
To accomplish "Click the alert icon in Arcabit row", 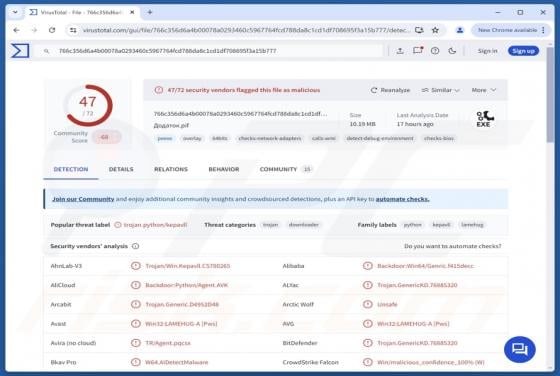I will coord(135,304).
